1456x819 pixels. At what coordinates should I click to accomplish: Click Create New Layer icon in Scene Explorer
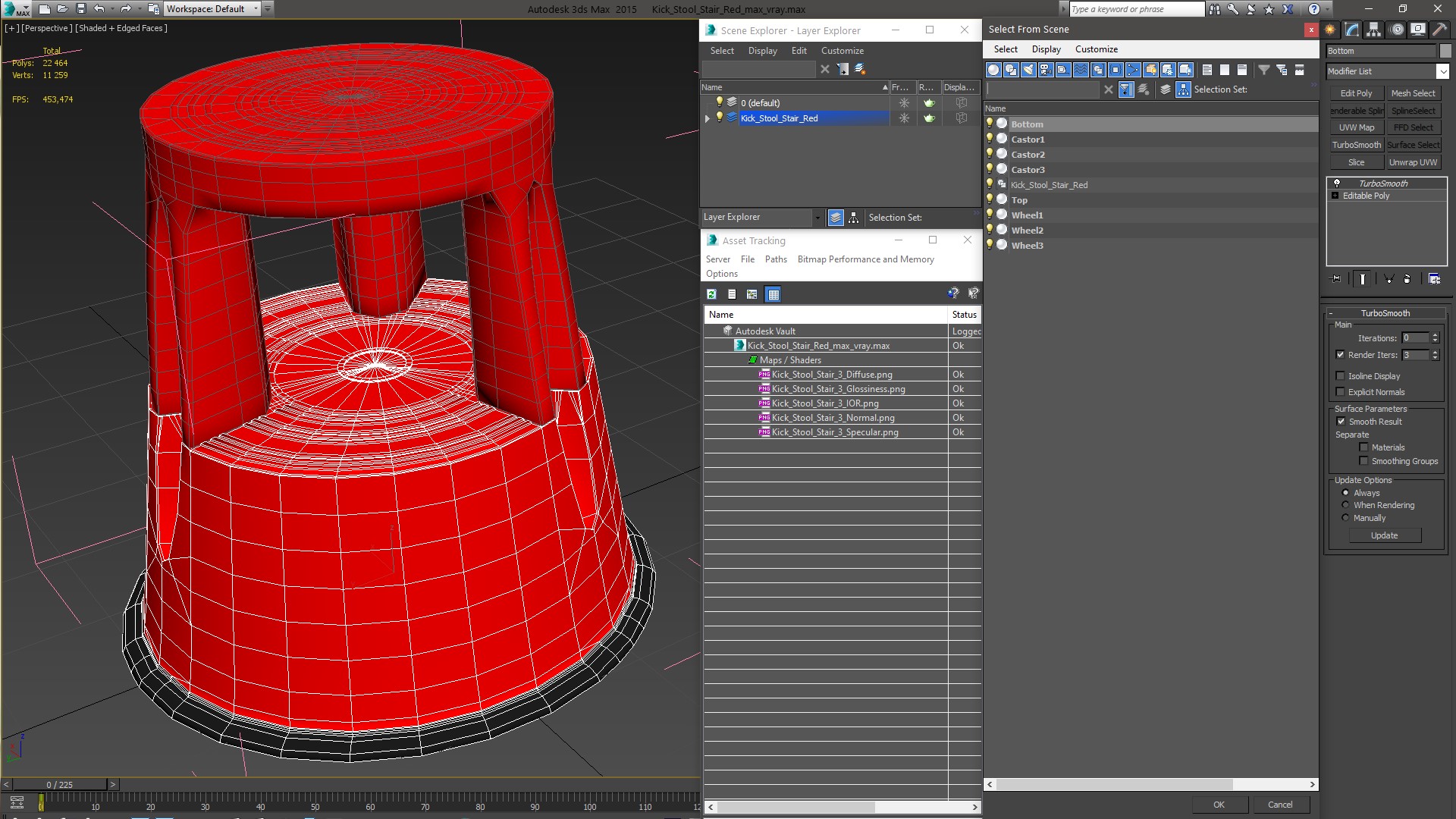[860, 69]
